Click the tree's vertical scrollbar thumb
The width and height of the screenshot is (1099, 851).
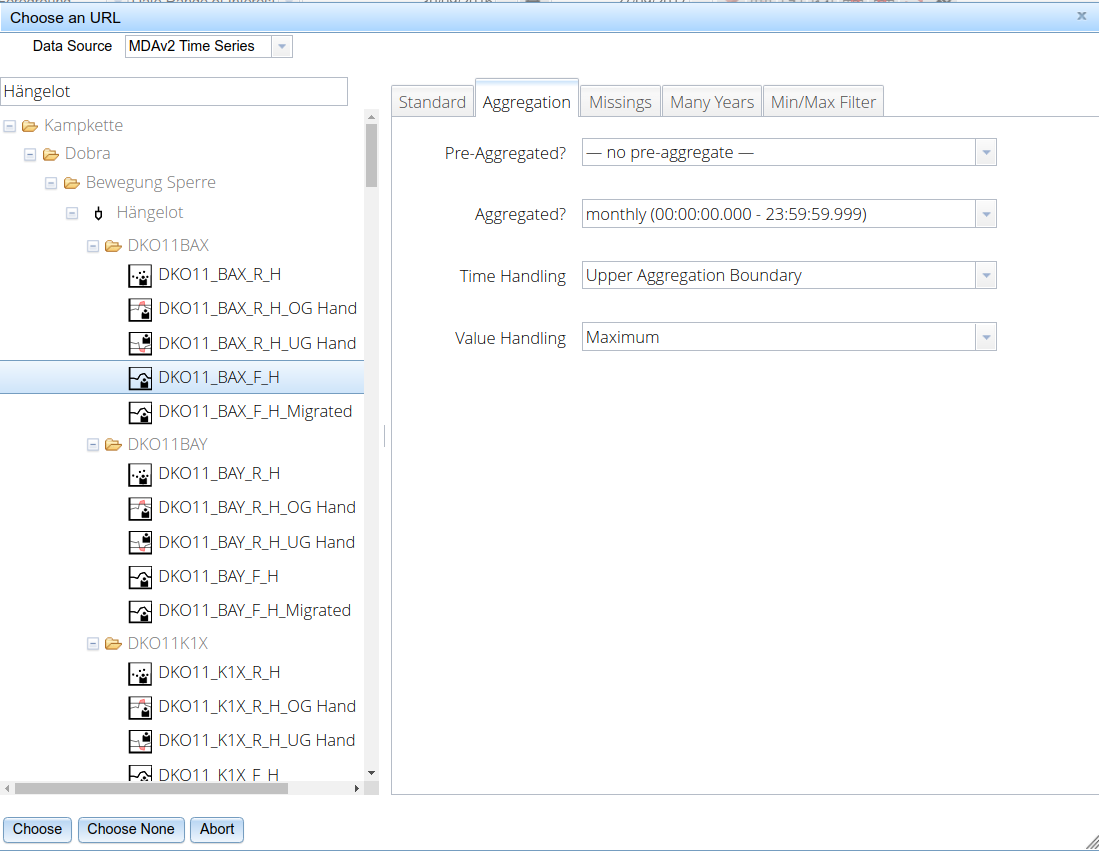coord(372,155)
